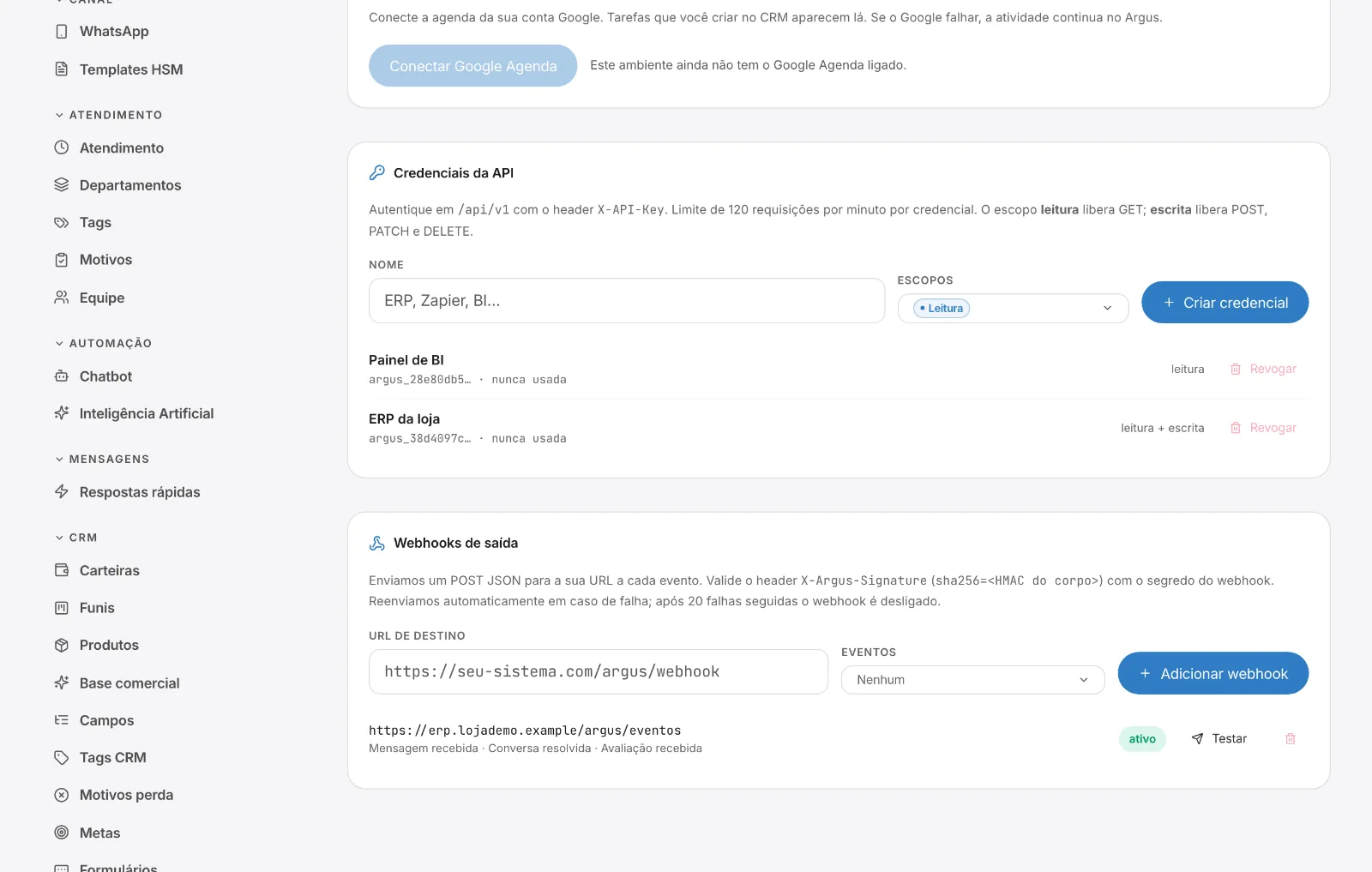Click the Base comercial sparkle icon
1372x872 pixels.
(61, 683)
